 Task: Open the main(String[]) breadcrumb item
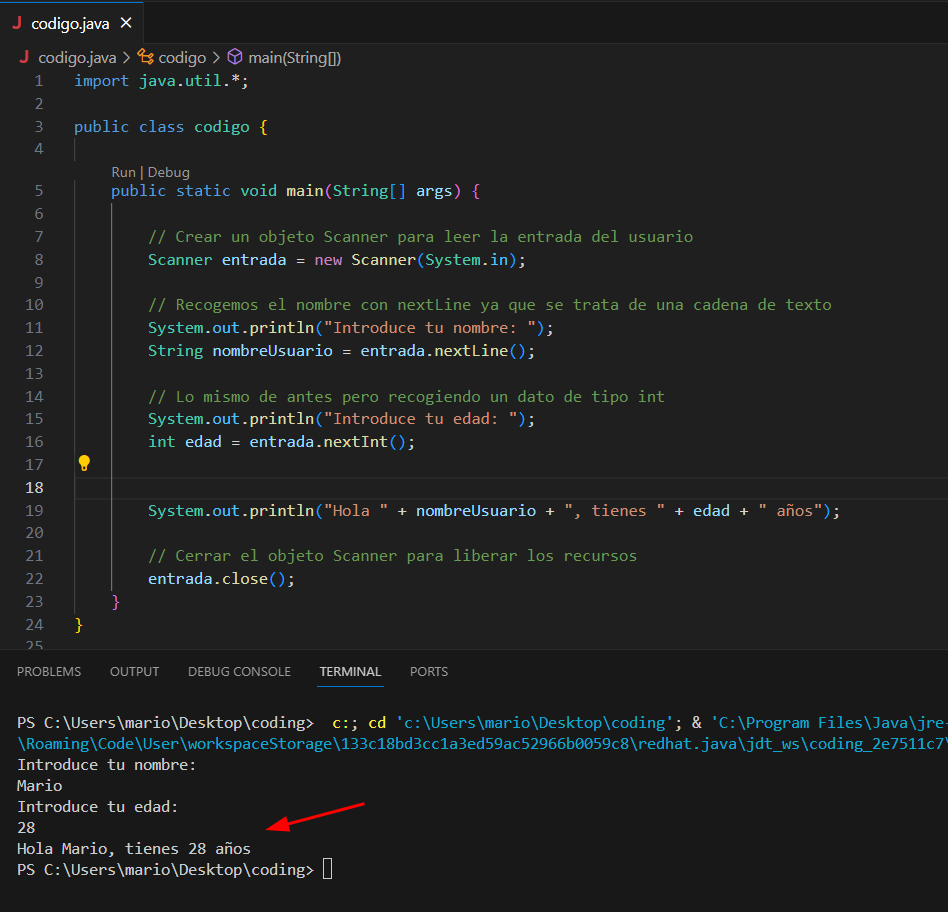[294, 58]
